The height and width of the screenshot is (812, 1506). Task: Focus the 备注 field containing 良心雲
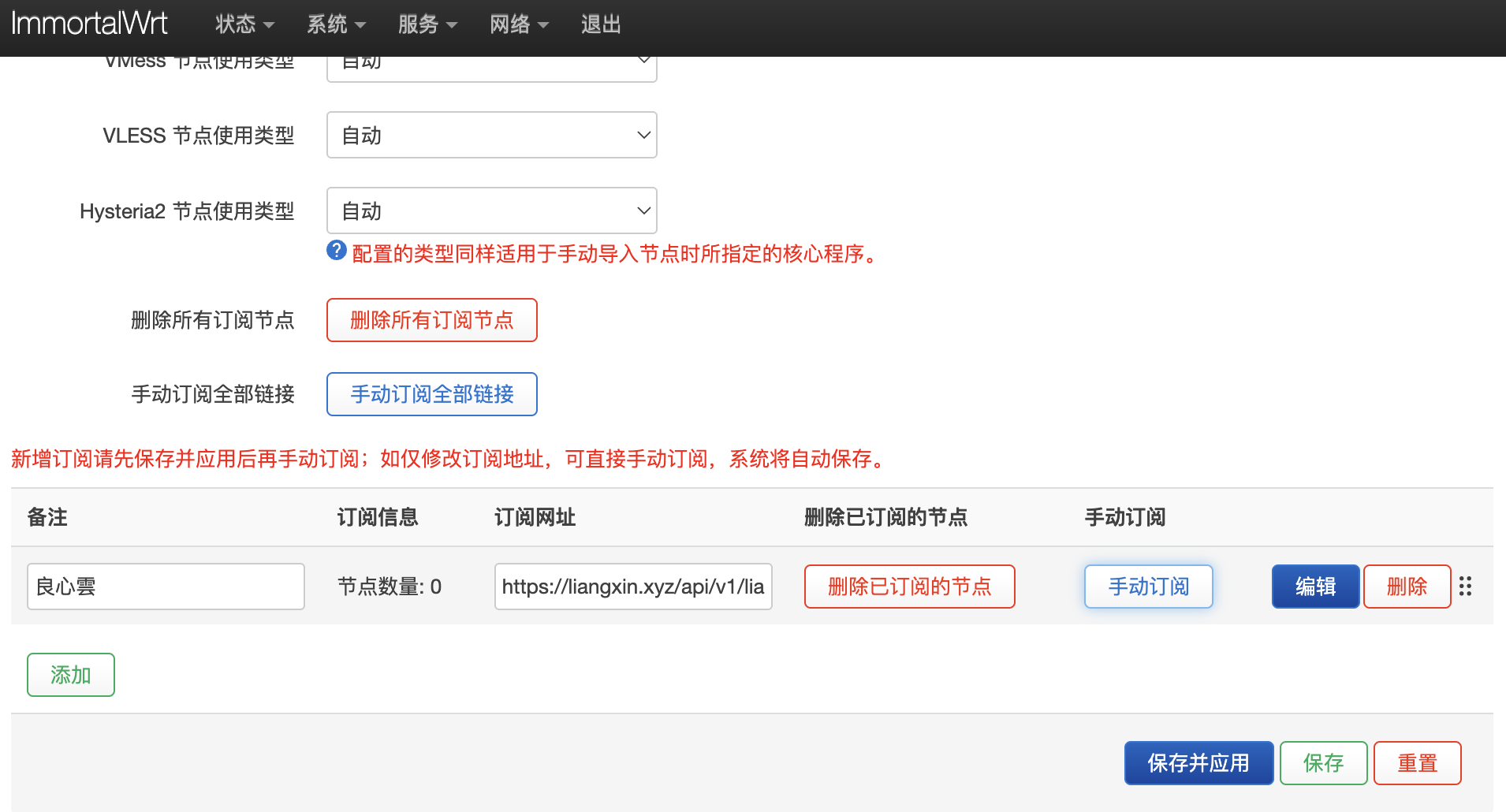[x=166, y=587]
